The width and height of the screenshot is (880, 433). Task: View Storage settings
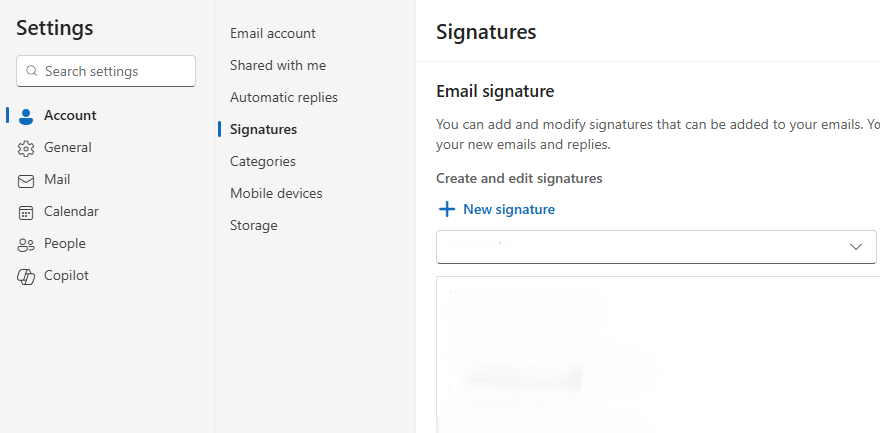[253, 225]
